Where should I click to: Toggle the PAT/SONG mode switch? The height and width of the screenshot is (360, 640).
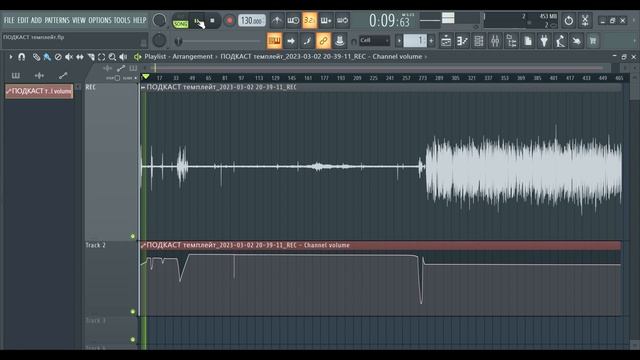(x=180, y=21)
